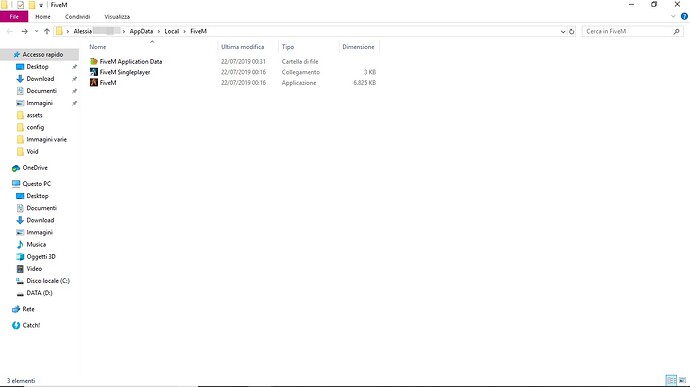The image size is (690, 387).
Task: Open Documenti under Questo PC
Action: (41, 208)
